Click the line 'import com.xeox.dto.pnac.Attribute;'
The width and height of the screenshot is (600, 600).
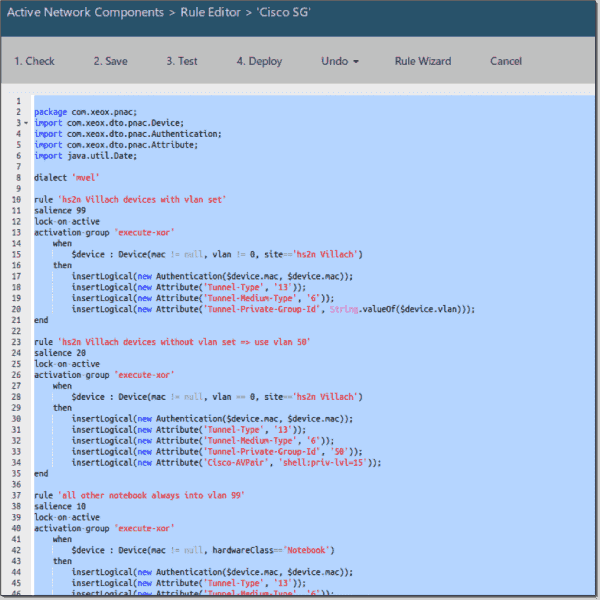point(116,145)
